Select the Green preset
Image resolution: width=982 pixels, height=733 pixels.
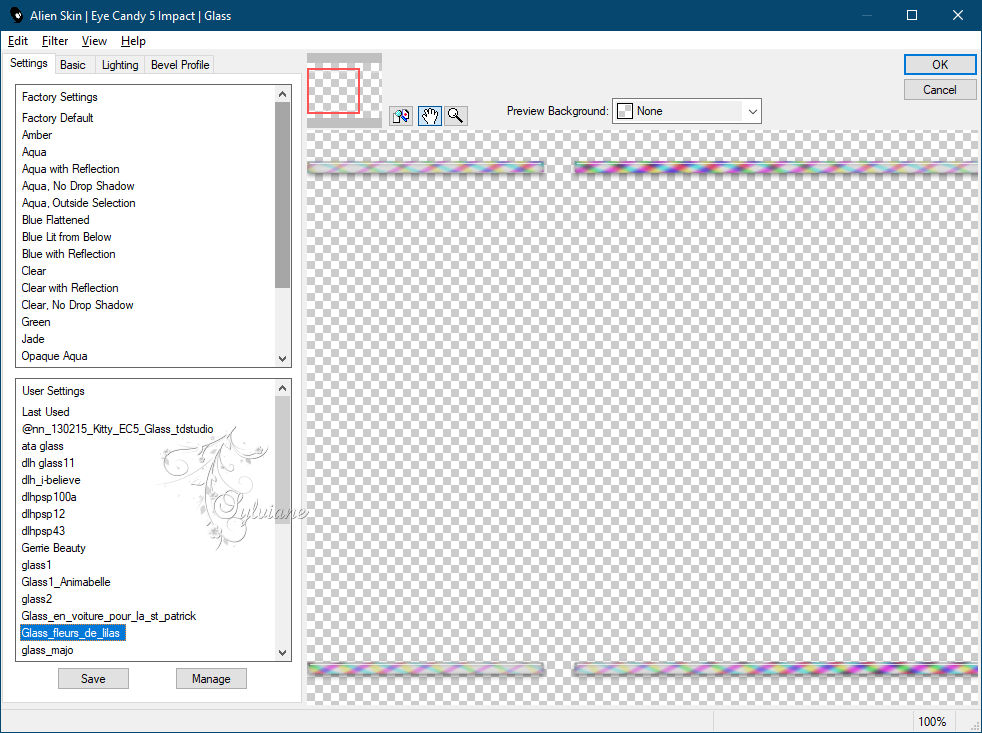[36, 321]
